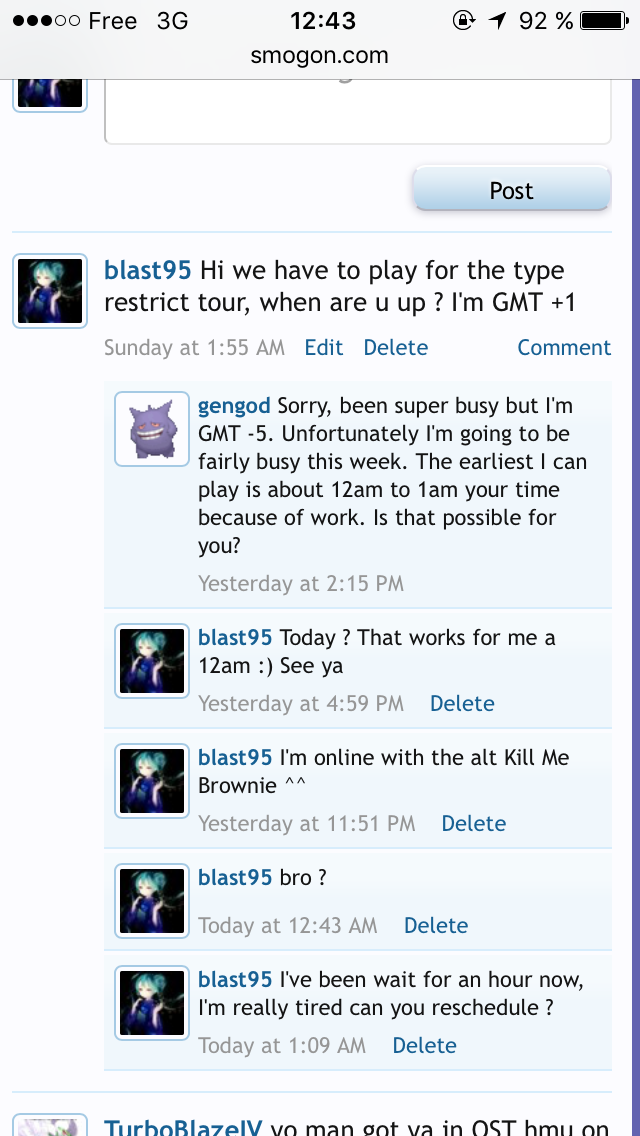Tap avatar beside 'Today ? That works' reply

coord(152,660)
